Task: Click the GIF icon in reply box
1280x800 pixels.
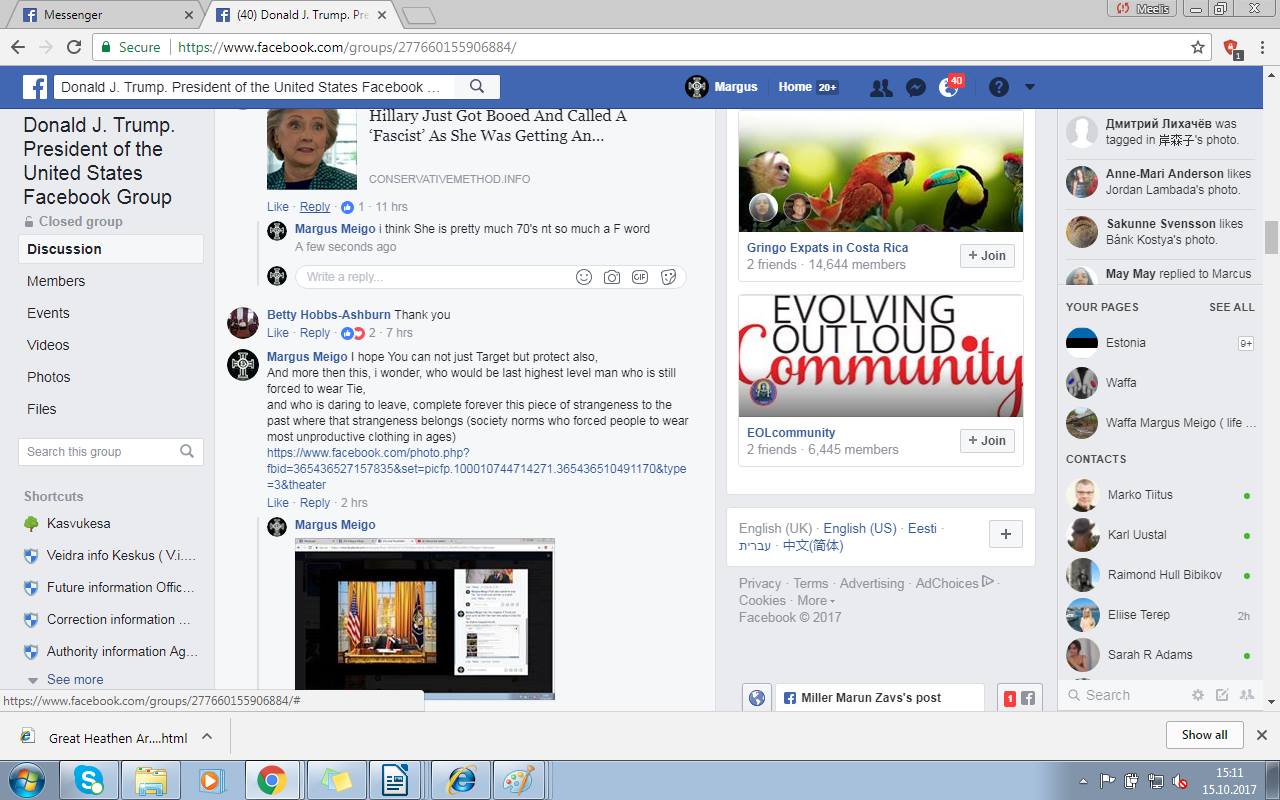Action: (x=640, y=277)
